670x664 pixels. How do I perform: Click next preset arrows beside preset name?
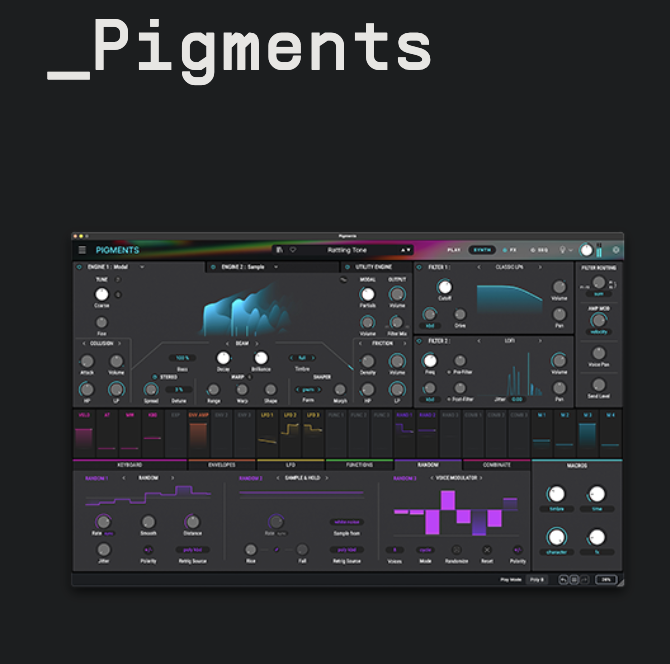(406, 250)
